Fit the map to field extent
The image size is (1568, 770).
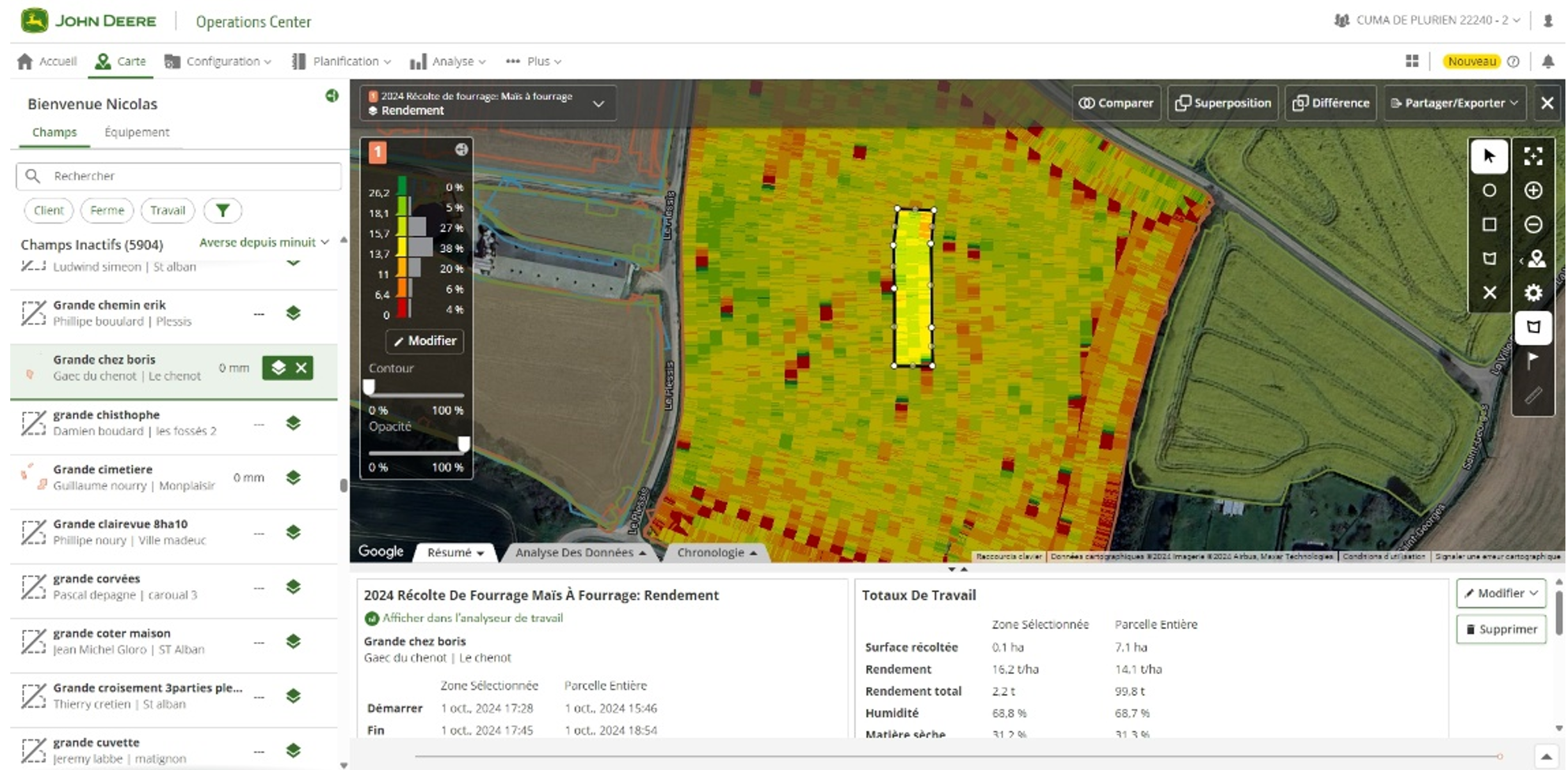[x=1533, y=156]
